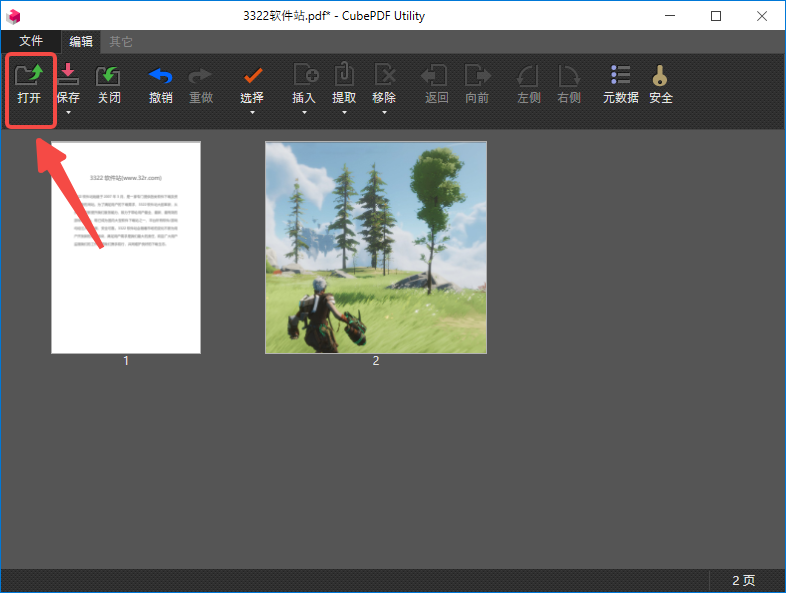Viewport: 786px width, 593px height.
Task: Minimize the CubePDF Utility window
Action: [x=670, y=16]
